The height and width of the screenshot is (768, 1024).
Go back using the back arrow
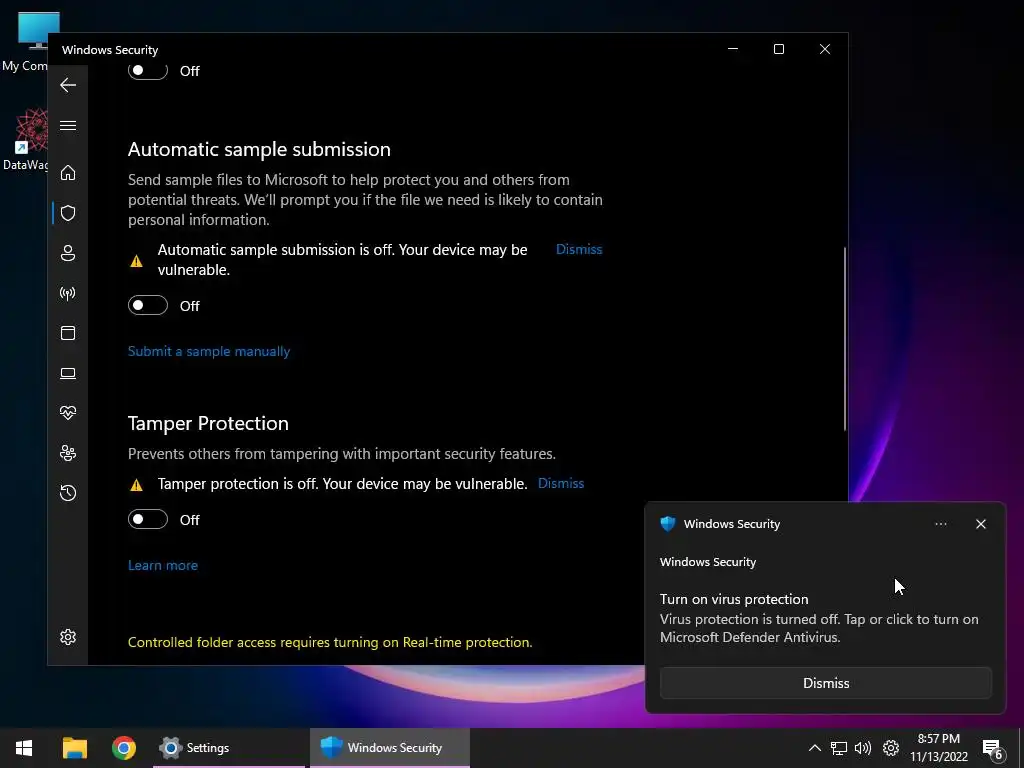click(68, 85)
